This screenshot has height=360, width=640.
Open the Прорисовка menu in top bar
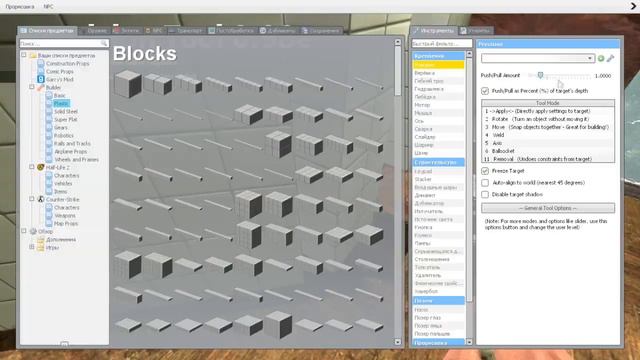point(20,7)
